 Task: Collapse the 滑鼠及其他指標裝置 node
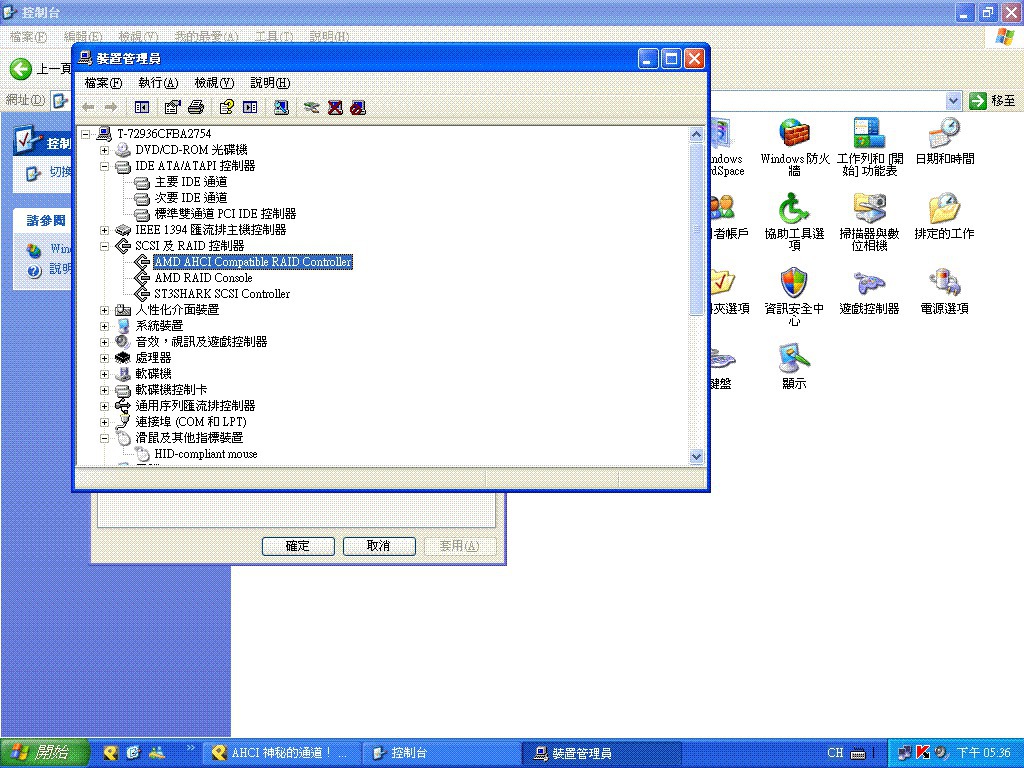pos(104,438)
